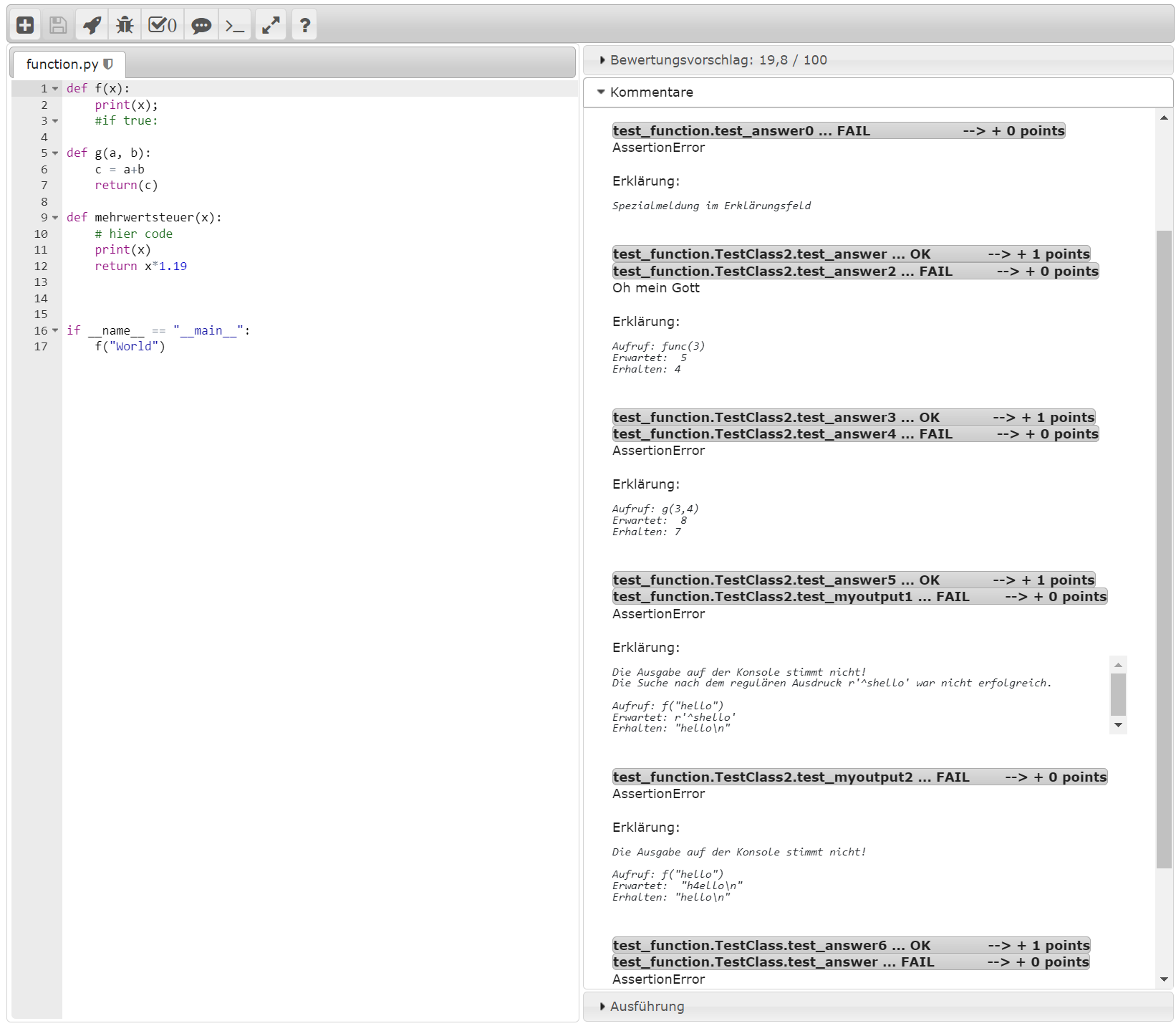The image size is (1176, 1026).
Task: Click the rocket run icon
Action: coord(92,25)
